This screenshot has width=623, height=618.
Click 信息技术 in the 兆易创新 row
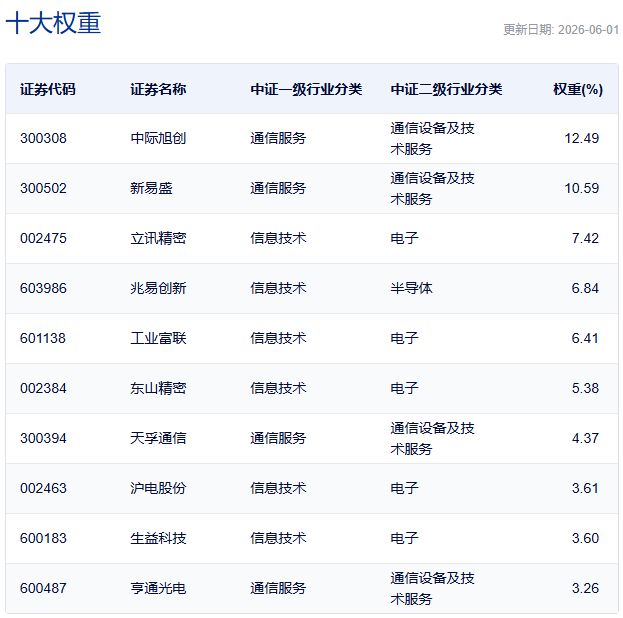point(278,289)
